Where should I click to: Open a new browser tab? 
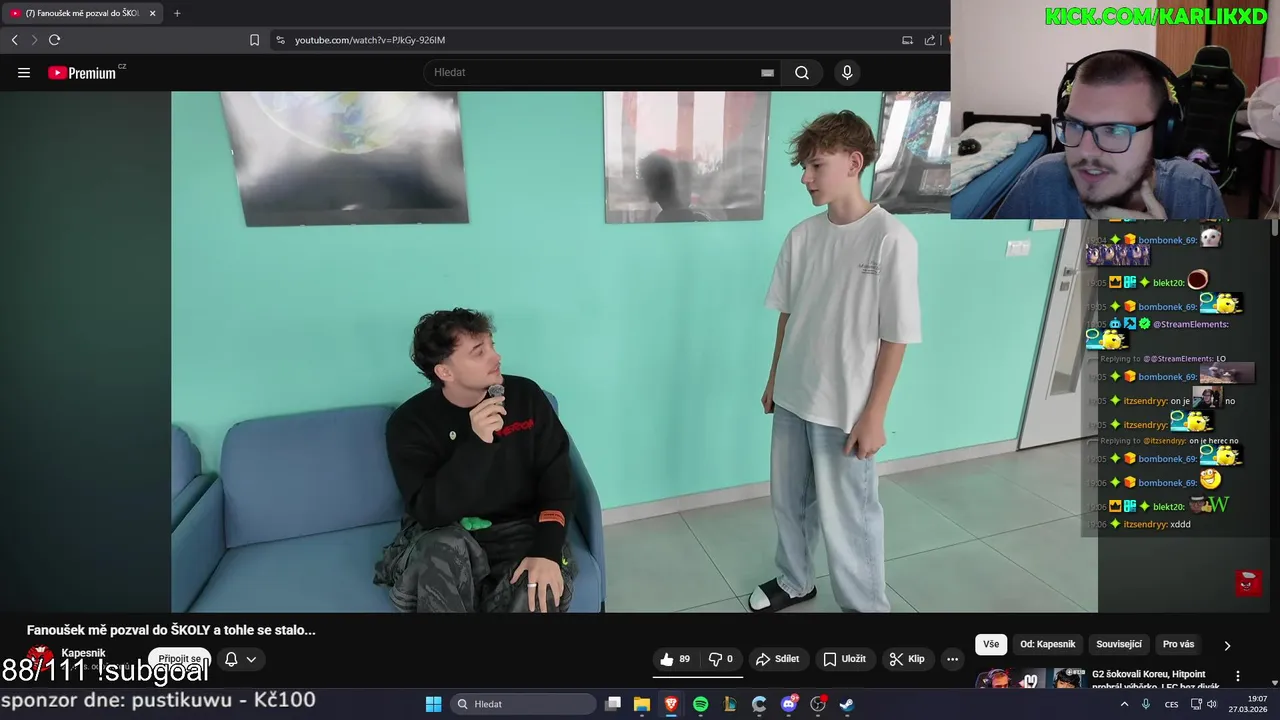click(177, 13)
